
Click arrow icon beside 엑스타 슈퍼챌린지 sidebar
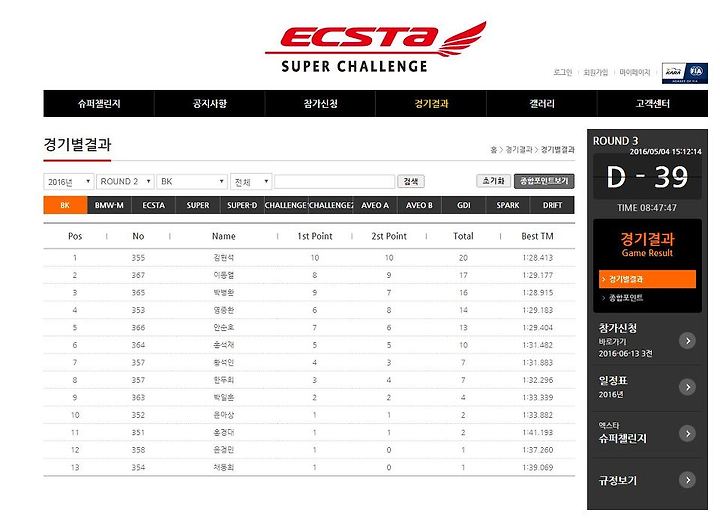tap(687, 433)
